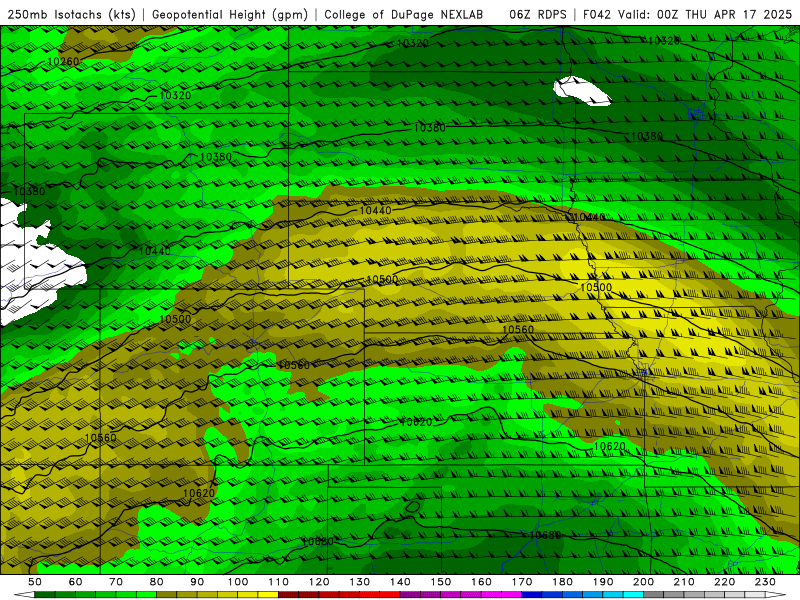This screenshot has width=800, height=600.
Task: Click the 200 value on the color scale
Action: [x=644, y=582]
